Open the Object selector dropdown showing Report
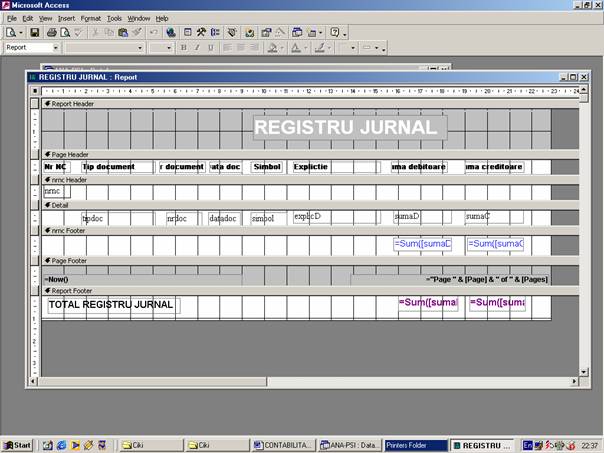 pos(56,48)
